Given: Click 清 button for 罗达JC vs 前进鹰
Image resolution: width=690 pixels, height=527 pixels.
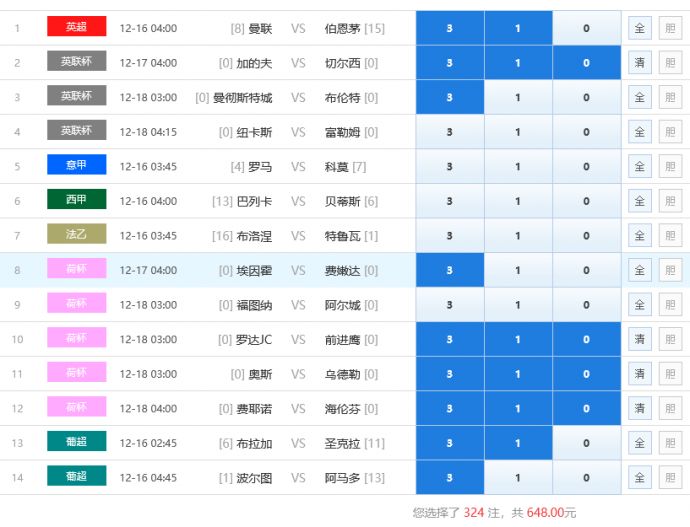Looking at the screenshot, I should (x=640, y=339).
